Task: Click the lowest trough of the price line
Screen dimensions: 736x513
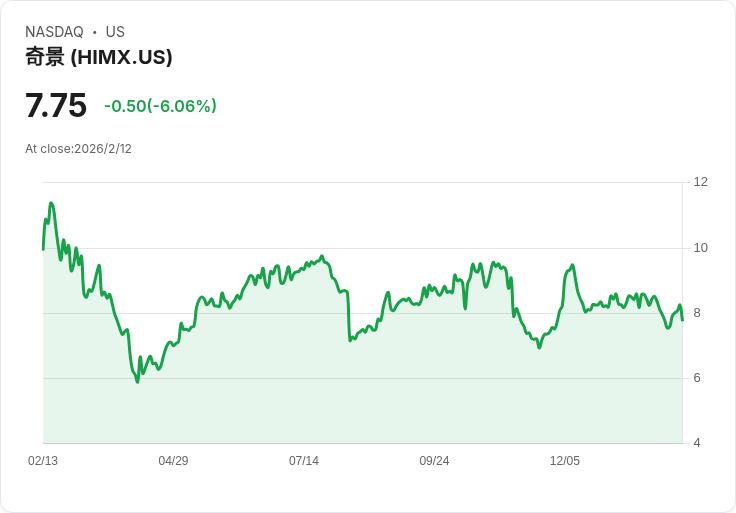Action: coord(137,382)
